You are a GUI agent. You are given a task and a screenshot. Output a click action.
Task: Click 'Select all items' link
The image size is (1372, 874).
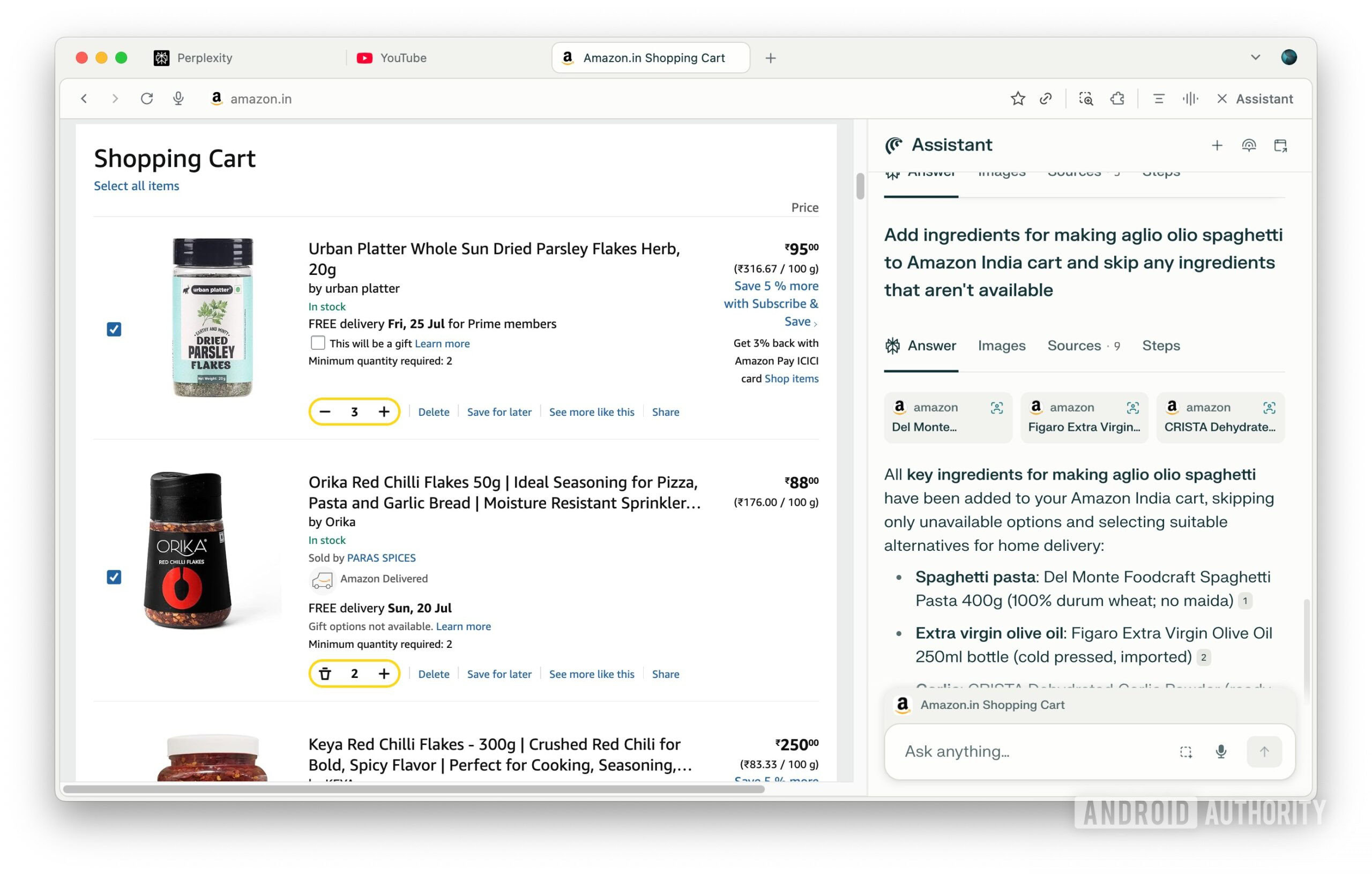coord(136,186)
